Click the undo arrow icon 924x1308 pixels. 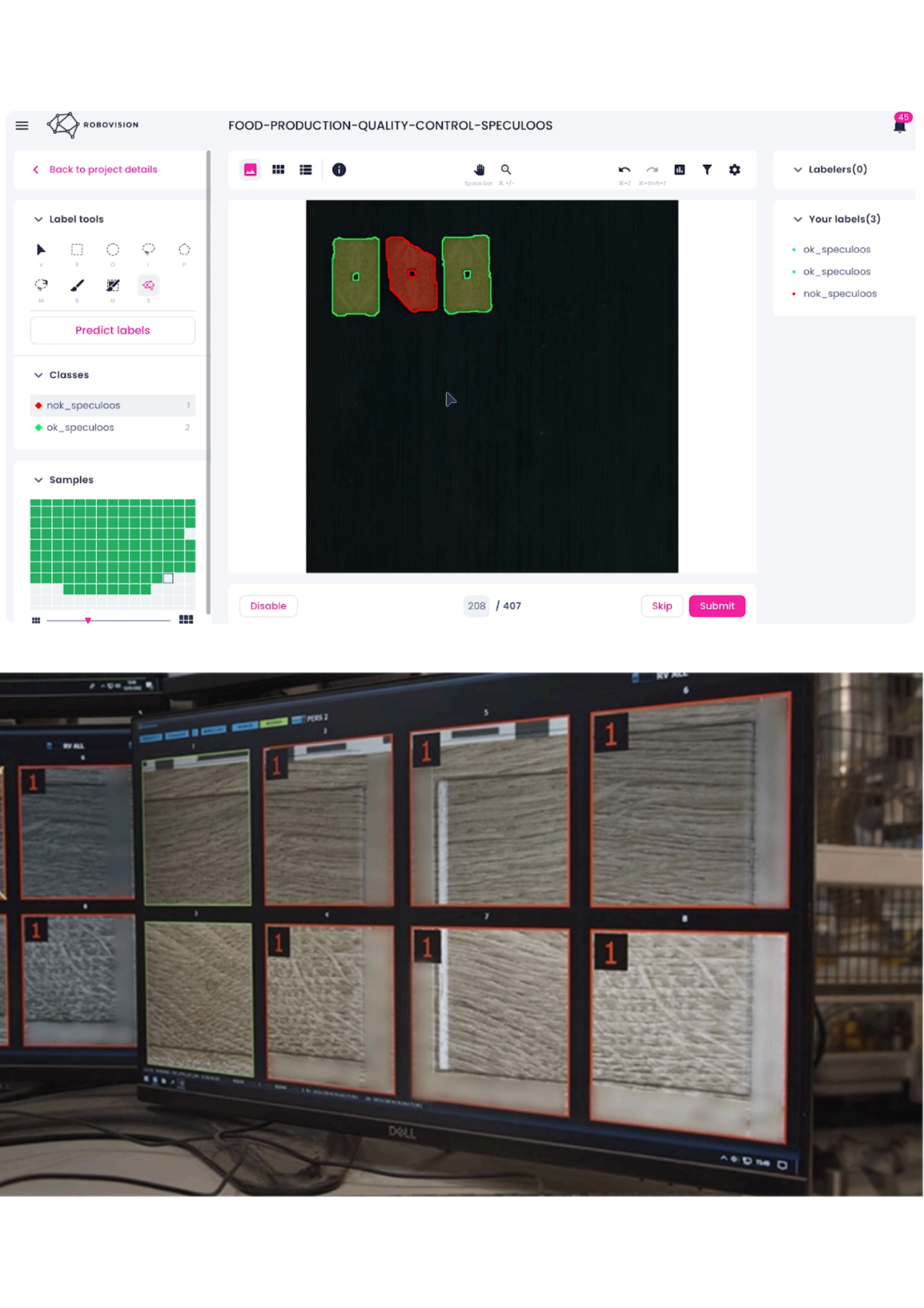(x=624, y=170)
